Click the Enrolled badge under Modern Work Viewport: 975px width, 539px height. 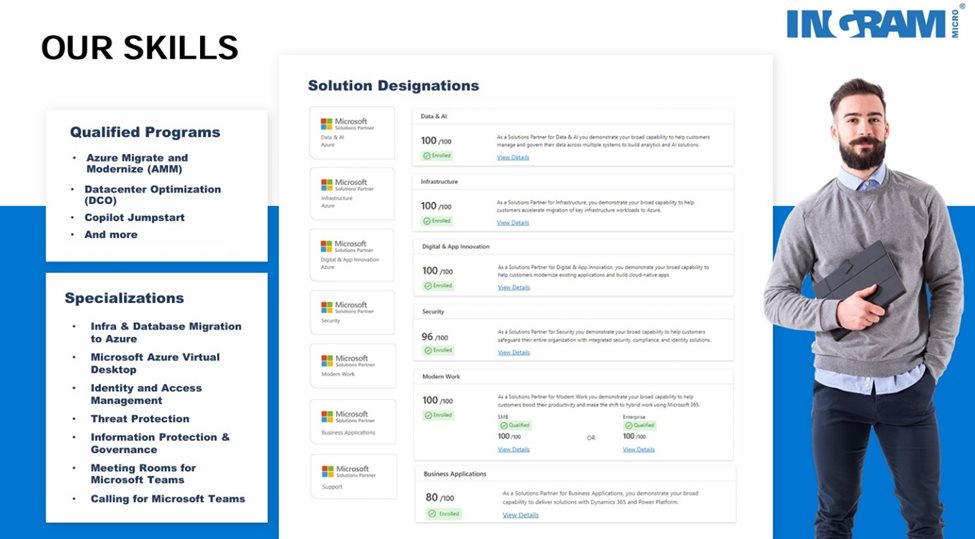point(438,415)
